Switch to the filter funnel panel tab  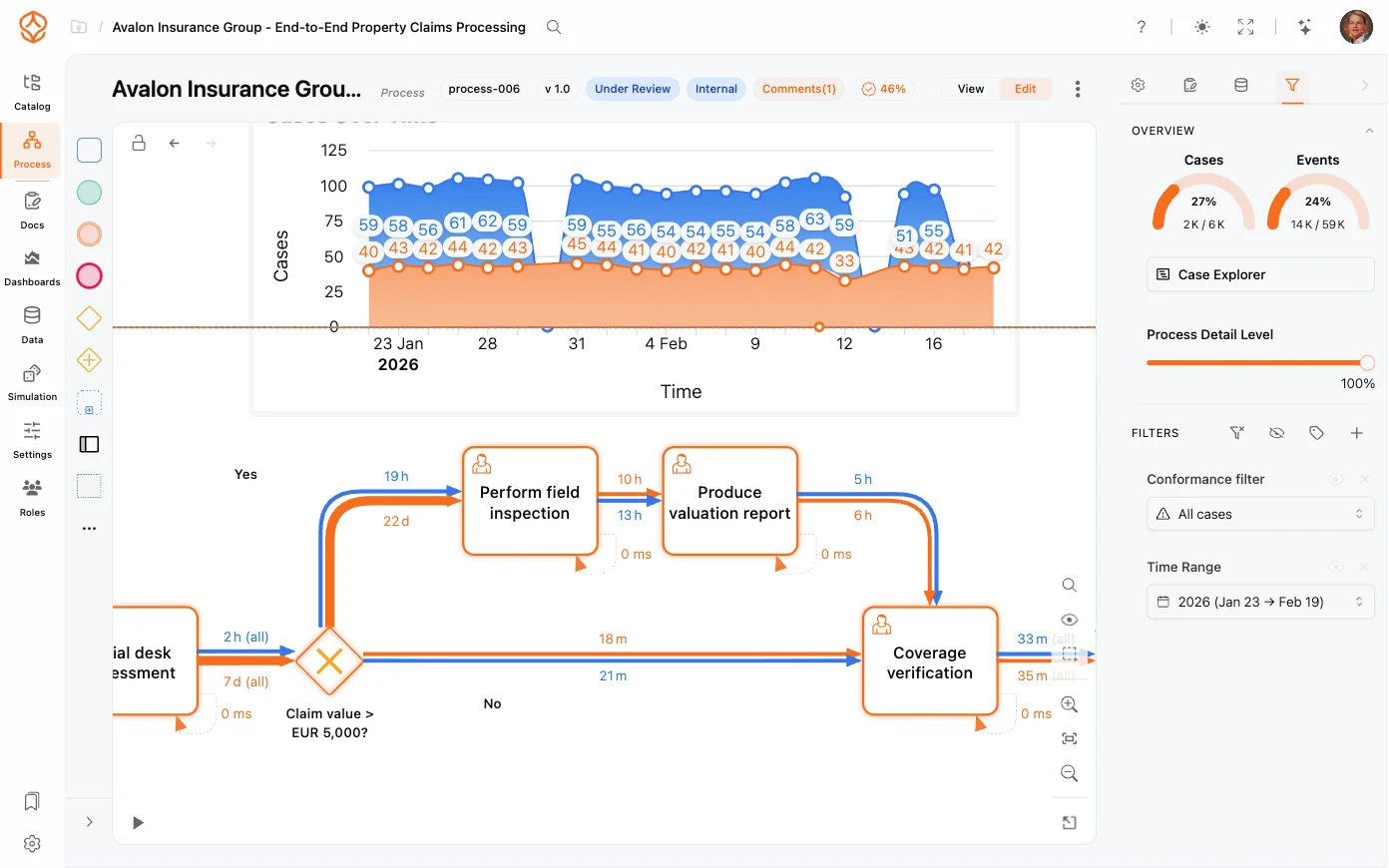1292,86
